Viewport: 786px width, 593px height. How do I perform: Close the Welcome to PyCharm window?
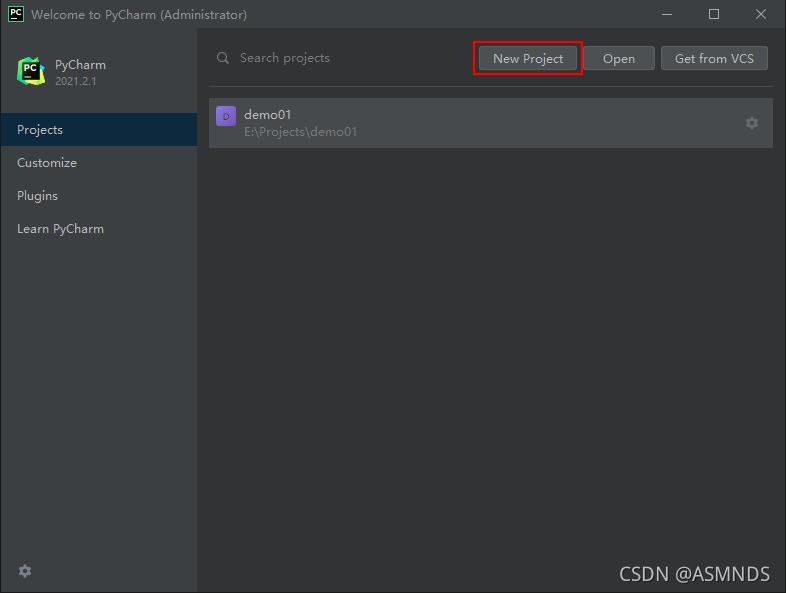[x=760, y=14]
